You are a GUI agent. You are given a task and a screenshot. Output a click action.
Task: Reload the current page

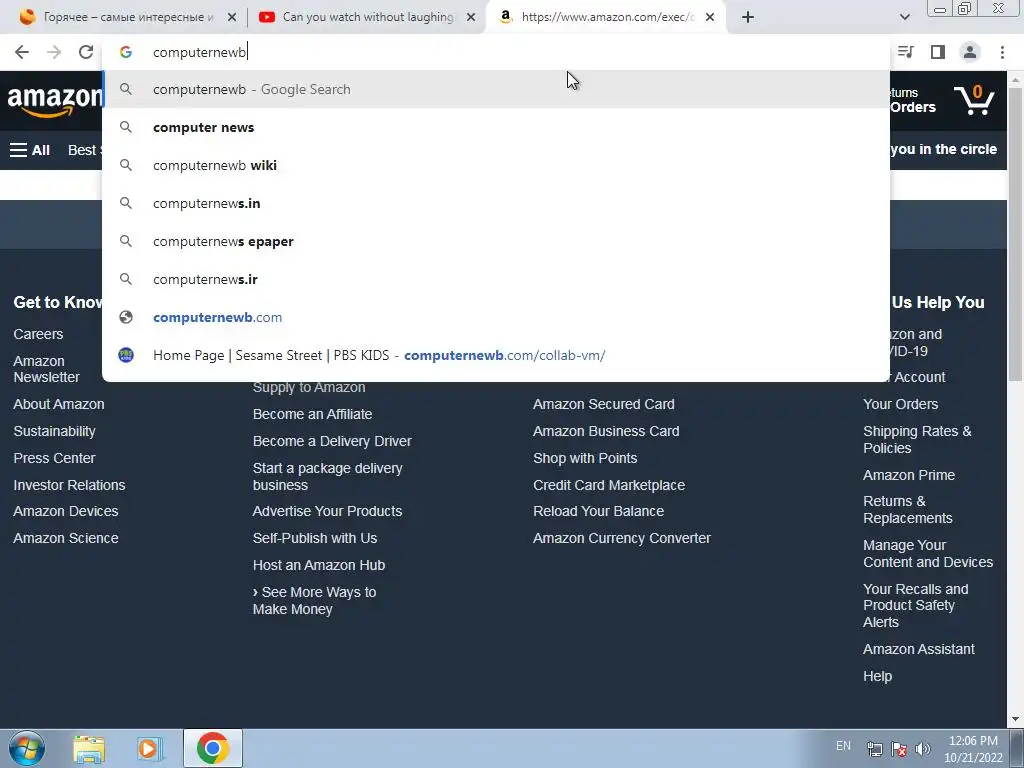tap(86, 52)
